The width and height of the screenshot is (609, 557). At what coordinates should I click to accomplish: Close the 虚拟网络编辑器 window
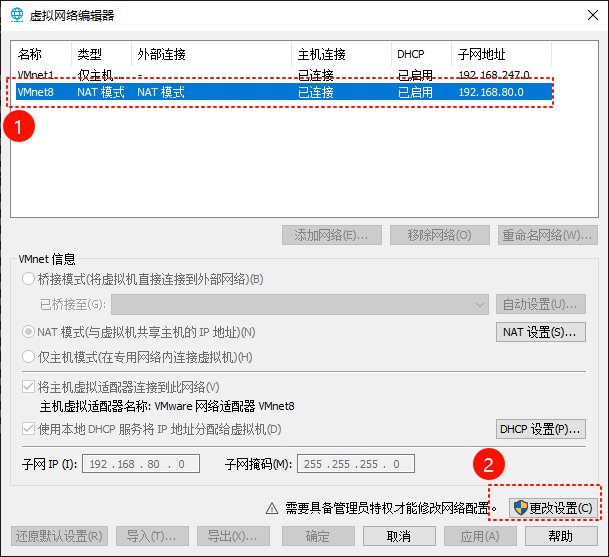click(593, 15)
